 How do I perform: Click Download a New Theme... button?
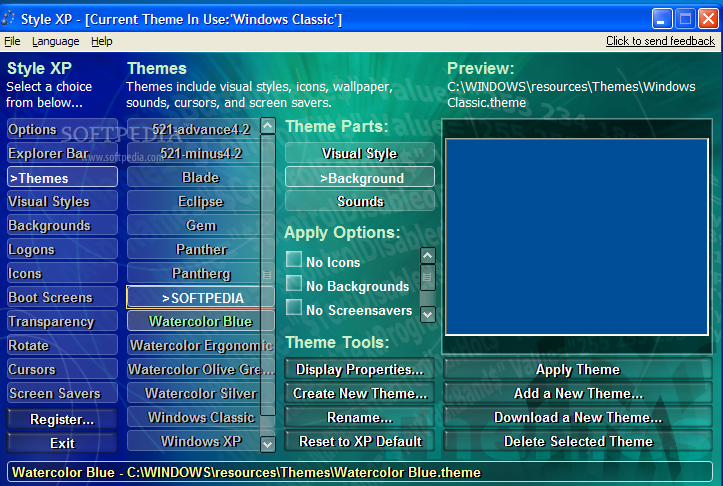(578, 417)
